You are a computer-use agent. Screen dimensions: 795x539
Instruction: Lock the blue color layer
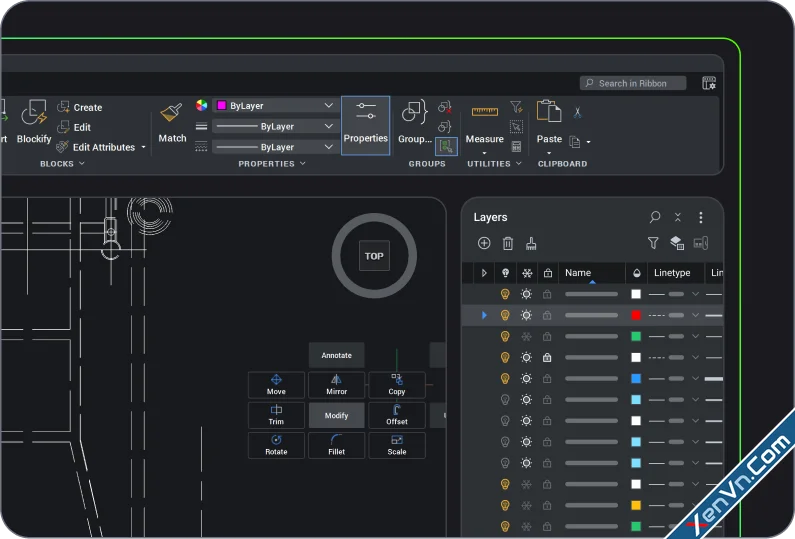coord(547,379)
